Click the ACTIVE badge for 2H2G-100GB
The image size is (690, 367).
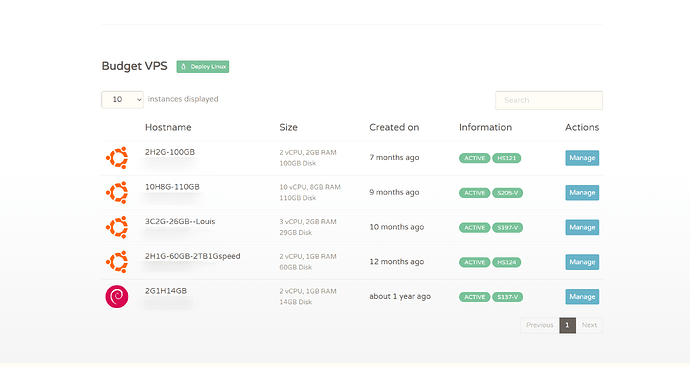click(x=474, y=158)
